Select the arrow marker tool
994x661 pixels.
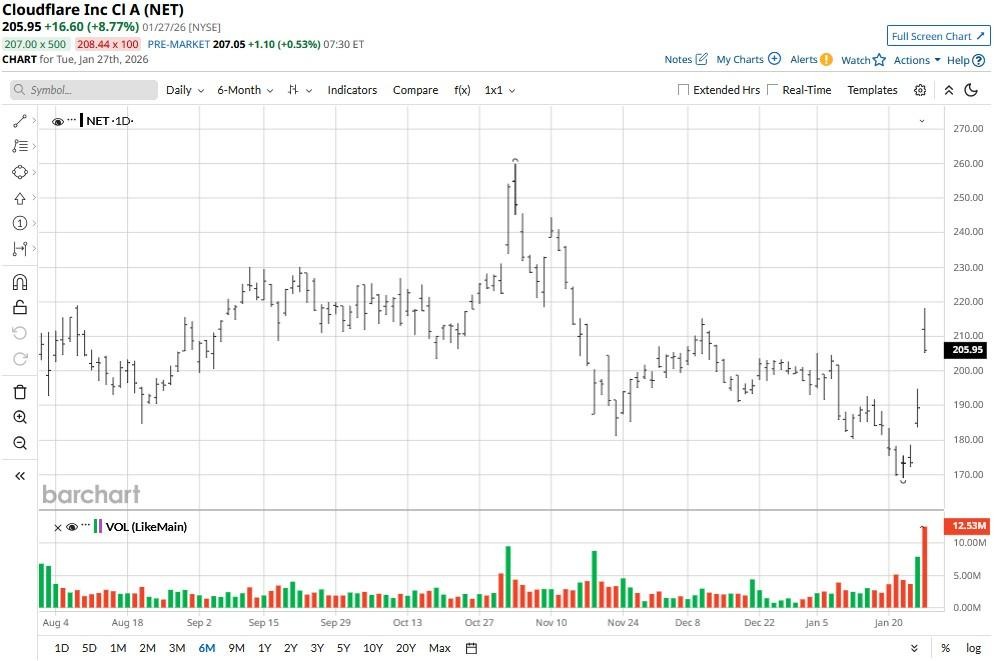(x=20, y=198)
